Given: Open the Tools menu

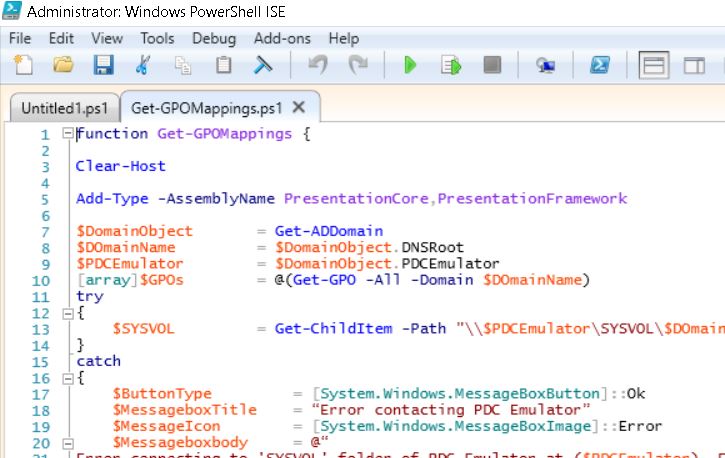Looking at the screenshot, I should coord(157,38).
